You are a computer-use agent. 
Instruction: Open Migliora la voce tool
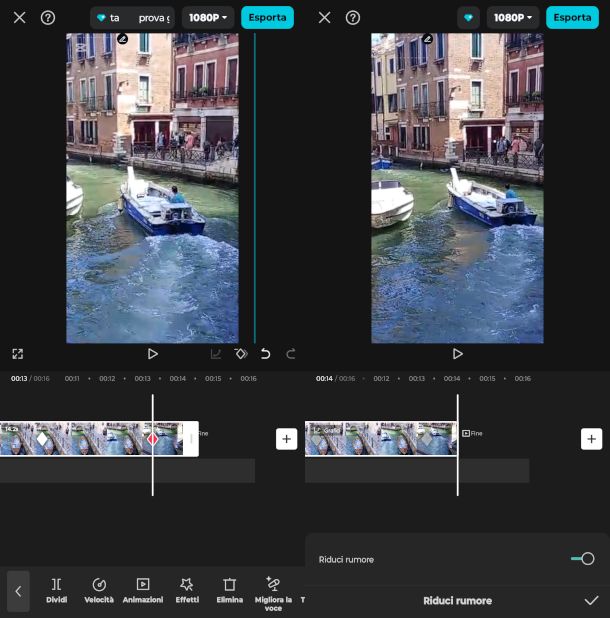coord(273,589)
